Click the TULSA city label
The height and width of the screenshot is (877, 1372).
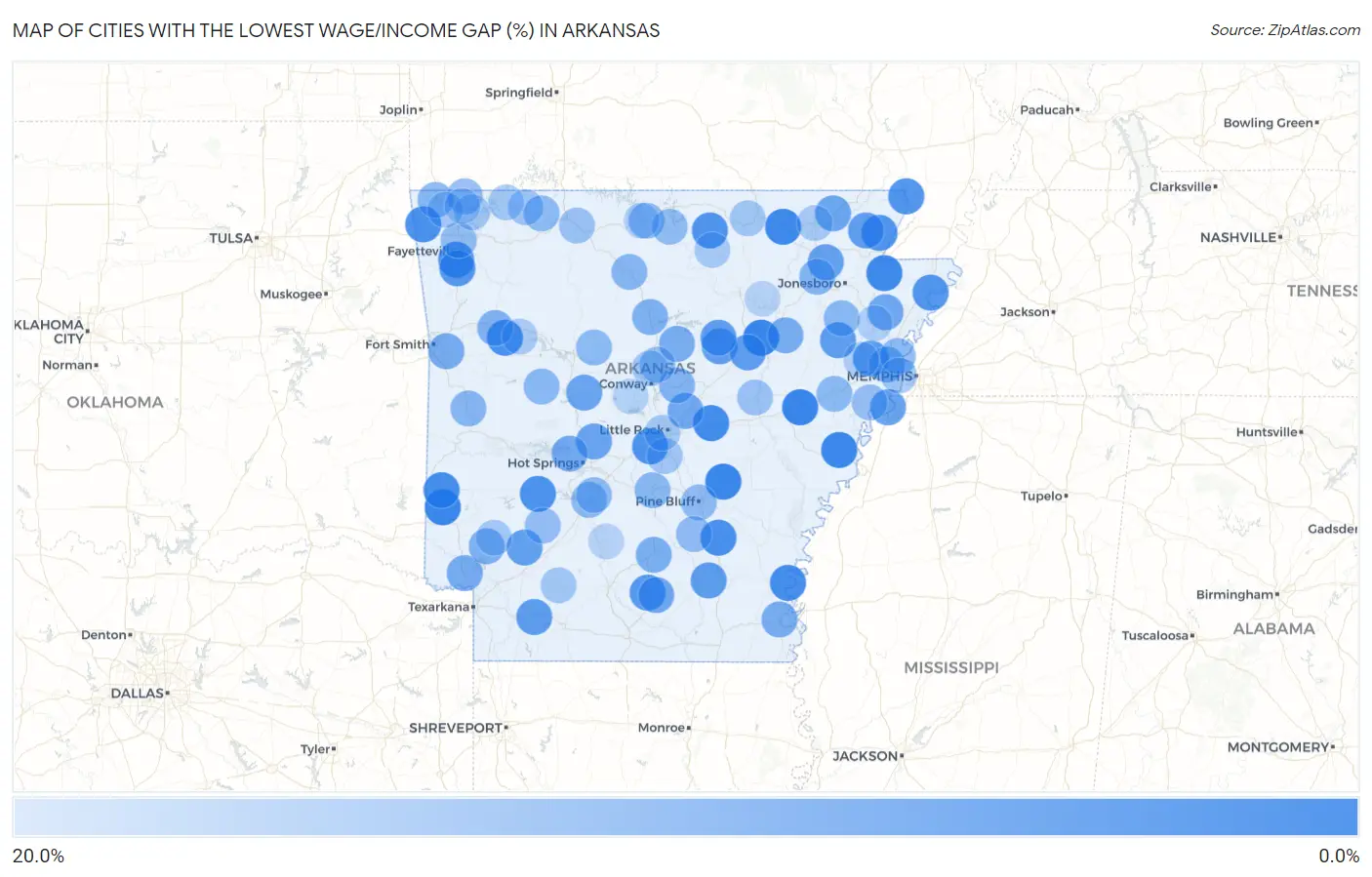[x=231, y=238]
